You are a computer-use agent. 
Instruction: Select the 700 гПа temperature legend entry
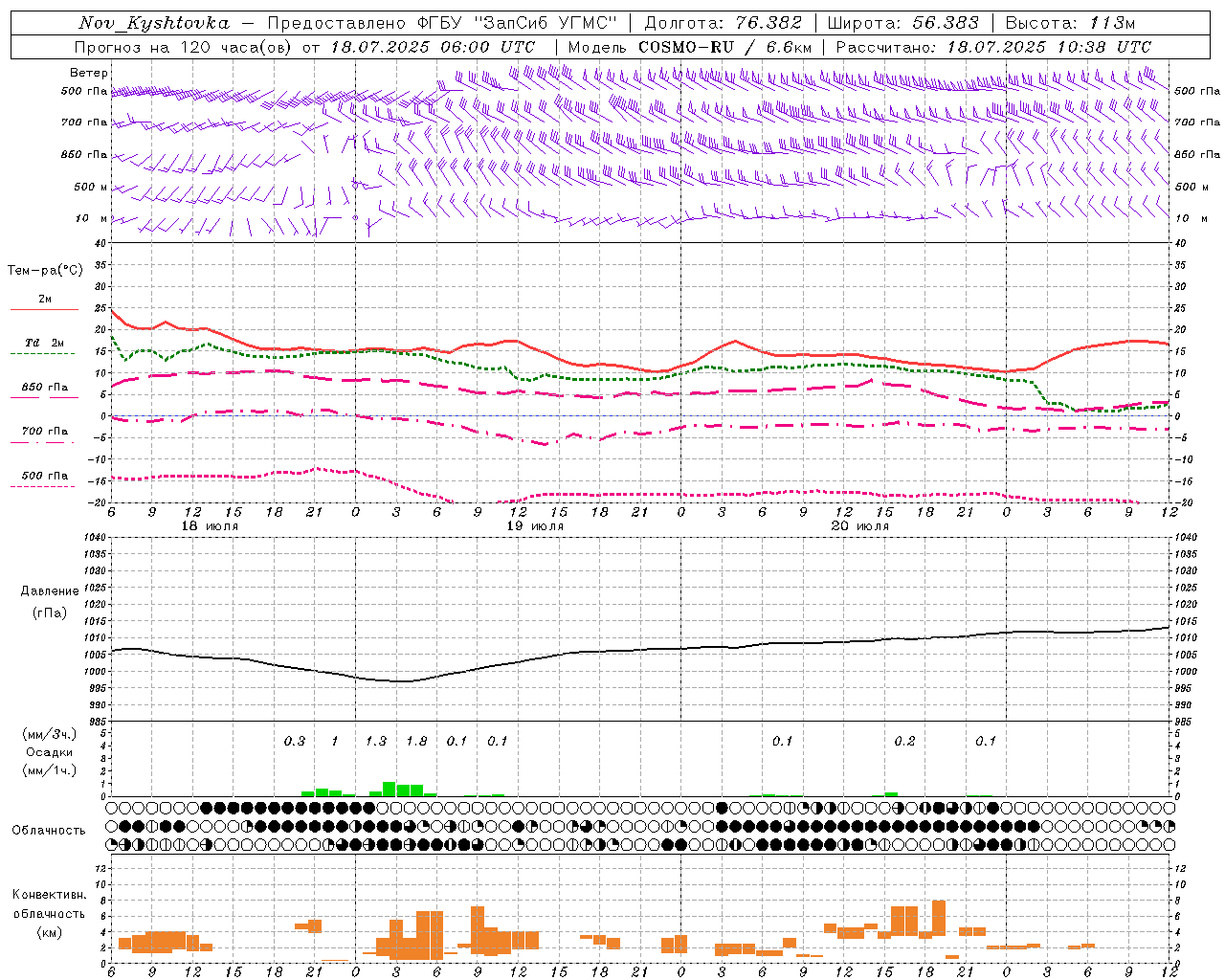(x=45, y=432)
